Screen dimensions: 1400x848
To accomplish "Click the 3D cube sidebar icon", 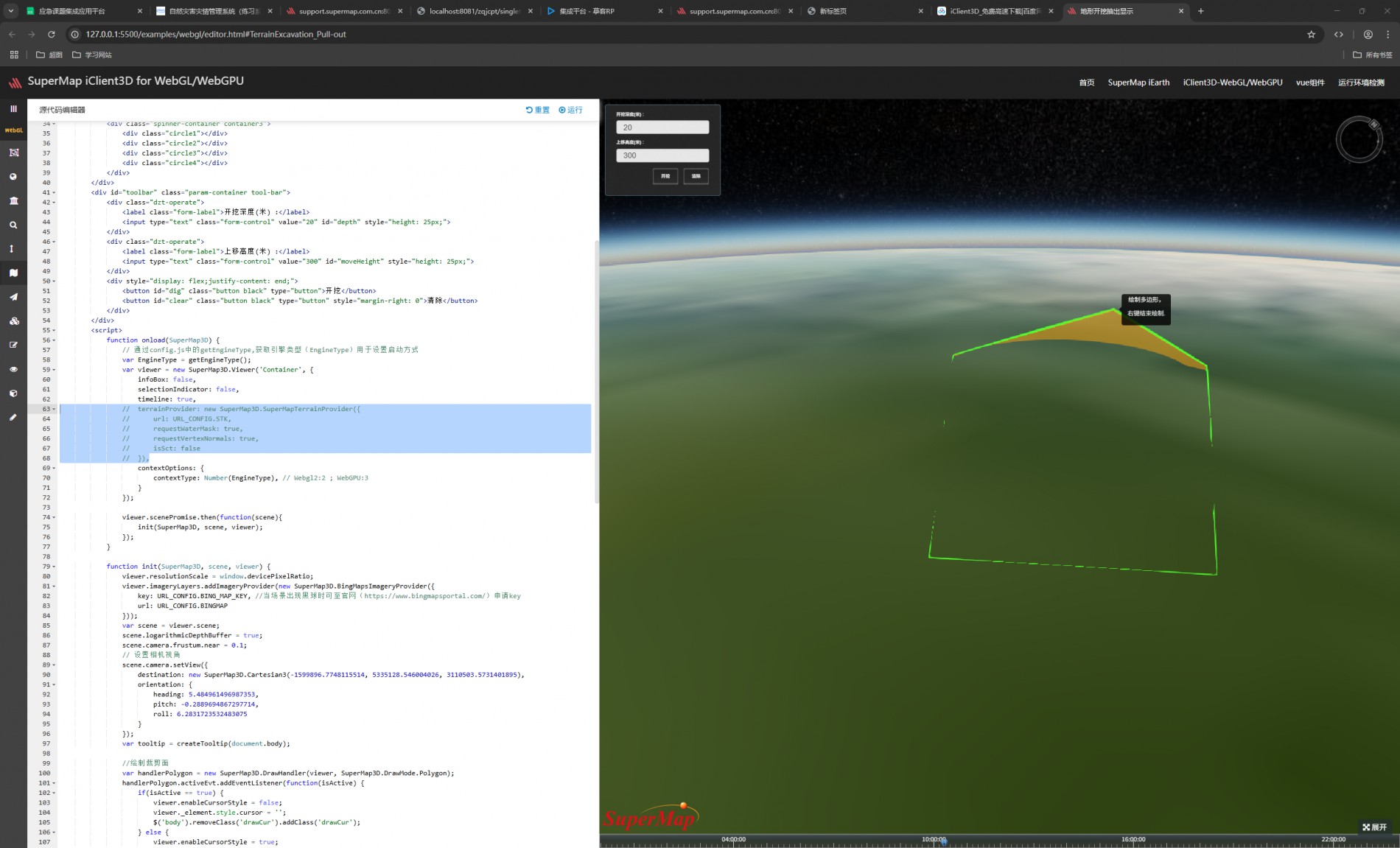I will coord(13,393).
